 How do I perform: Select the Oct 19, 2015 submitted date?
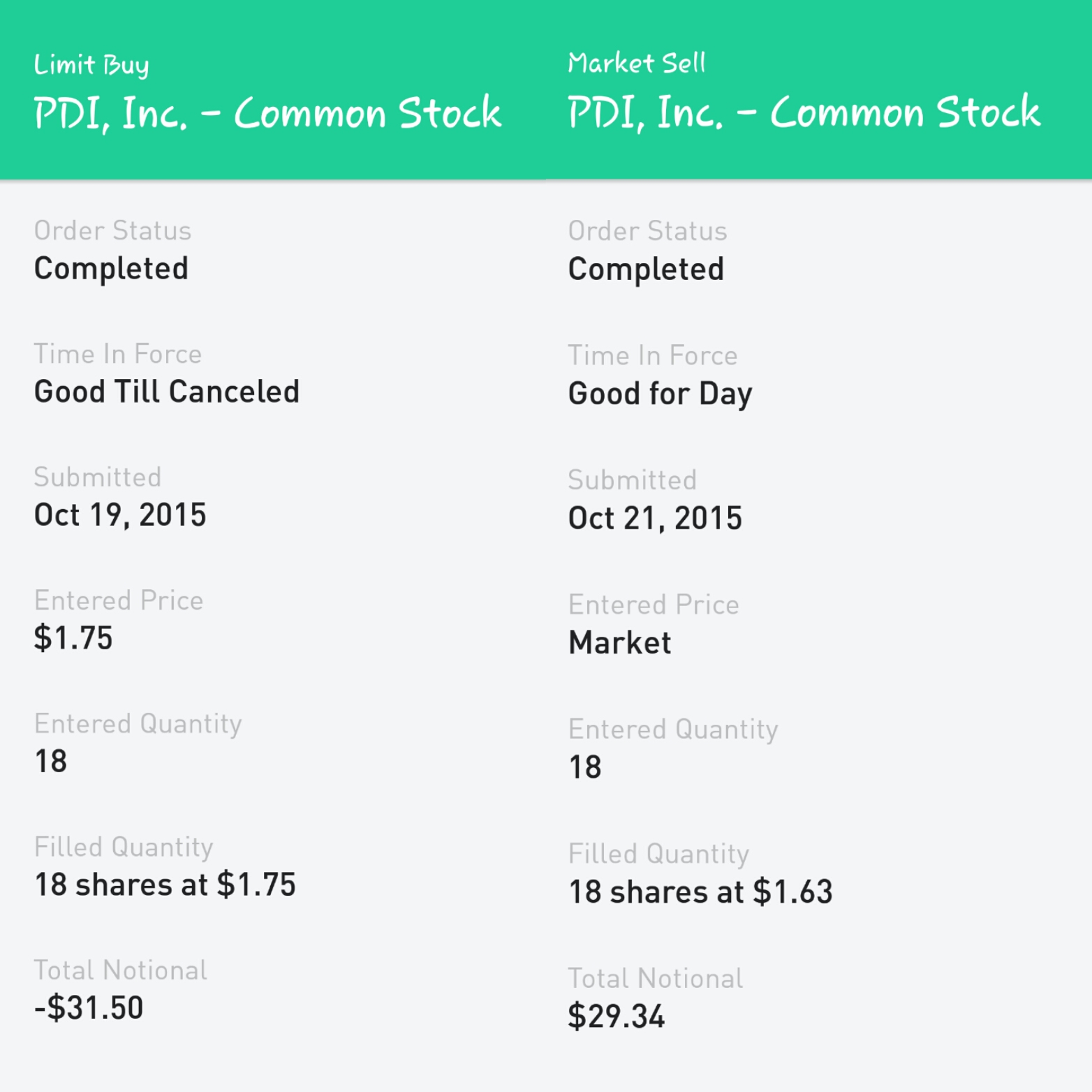(x=120, y=515)
